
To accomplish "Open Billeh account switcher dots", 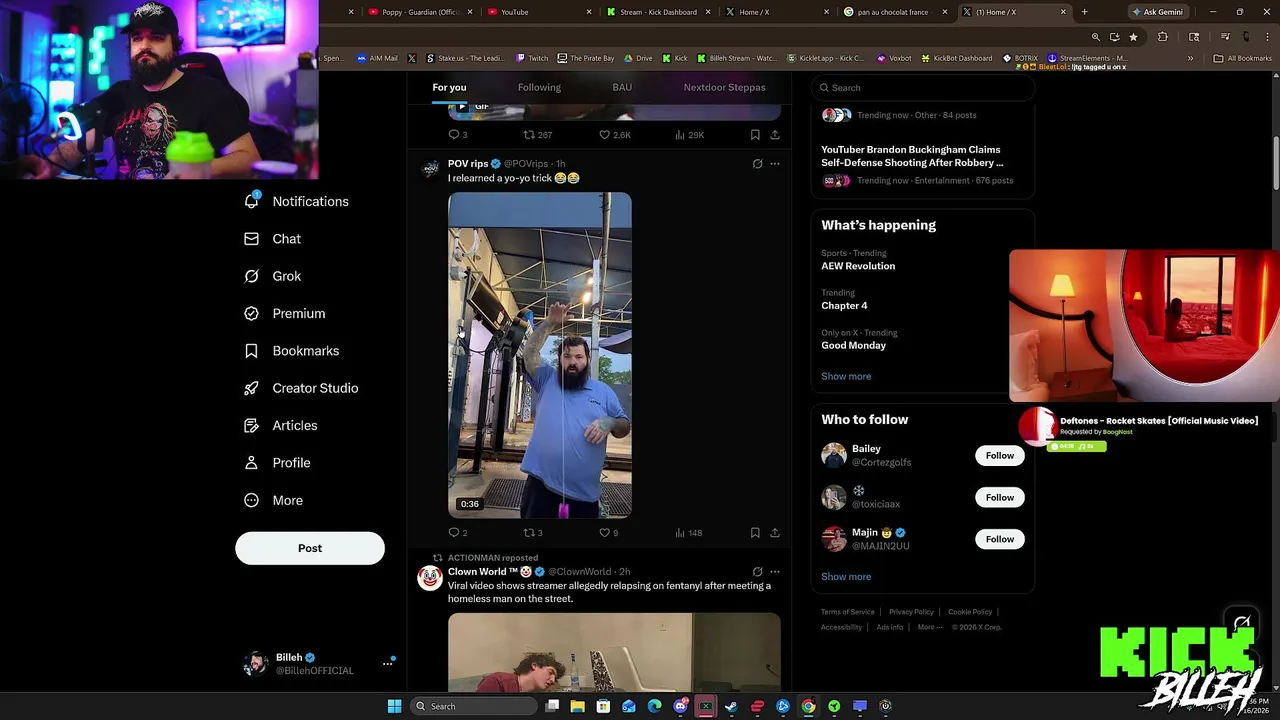I will coord(387,663).
